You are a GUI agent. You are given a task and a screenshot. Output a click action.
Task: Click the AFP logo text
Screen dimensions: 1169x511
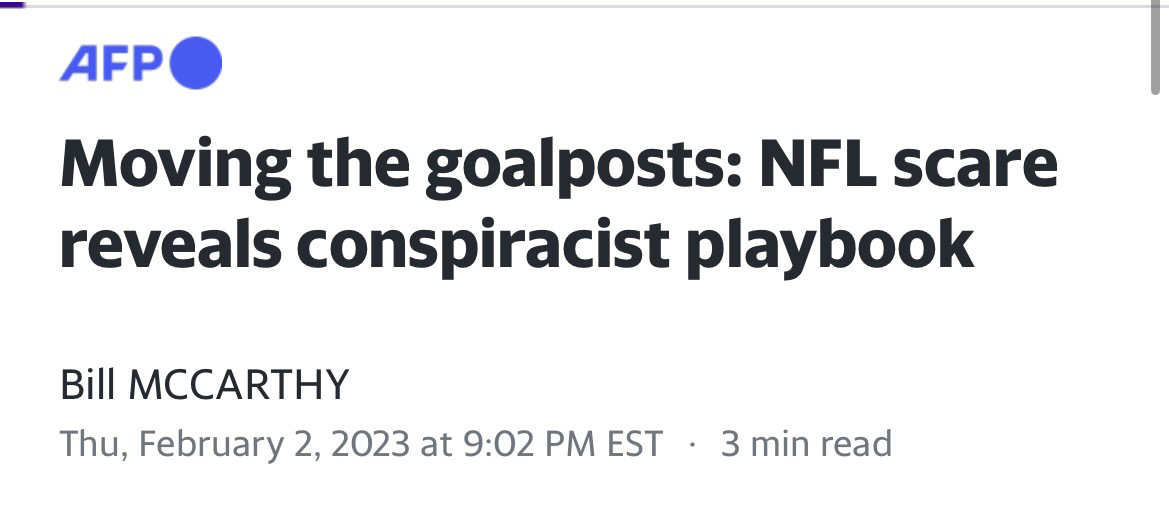111,63
